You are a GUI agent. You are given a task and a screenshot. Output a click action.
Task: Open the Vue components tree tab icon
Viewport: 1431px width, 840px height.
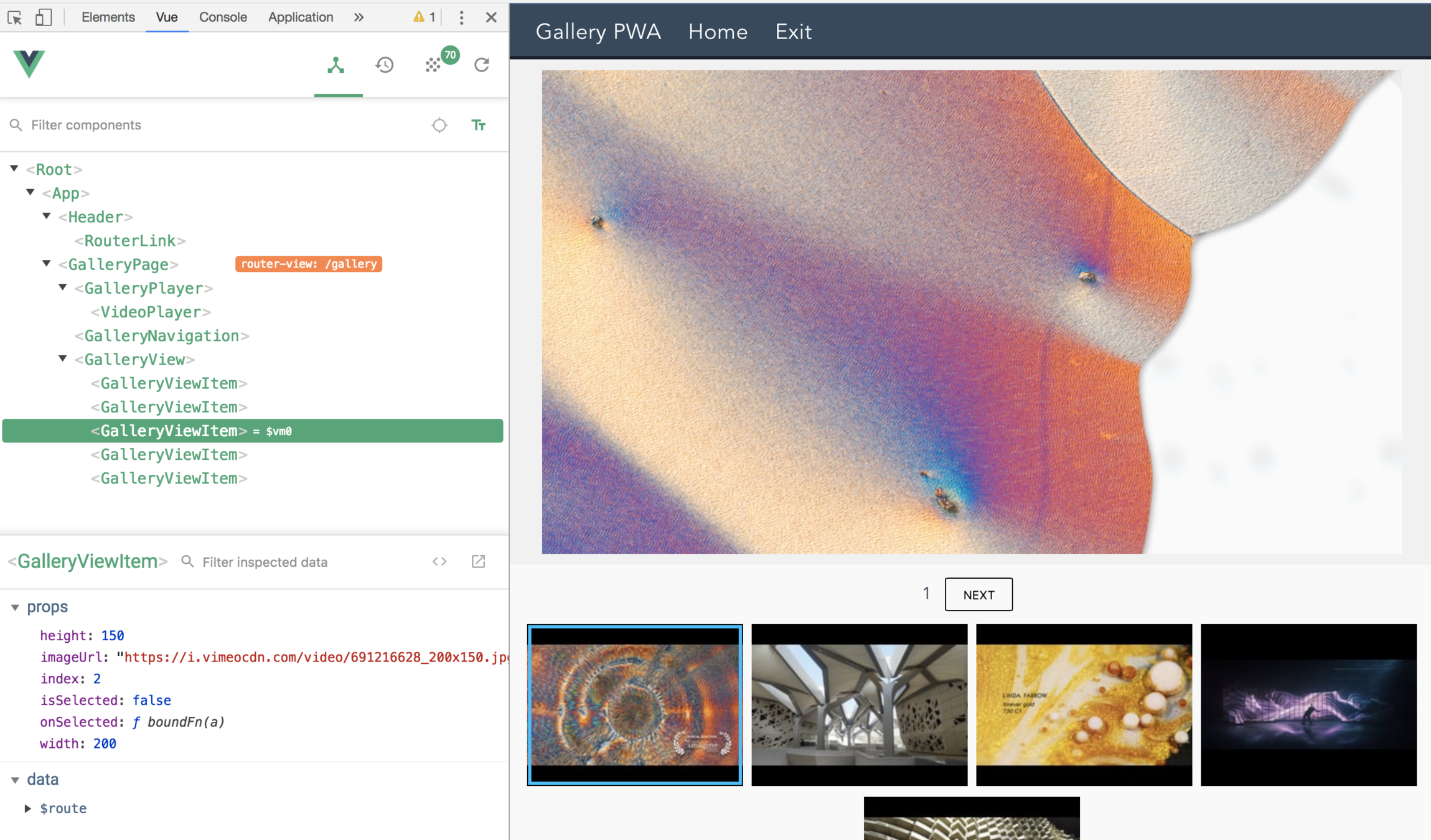(336, 65)
